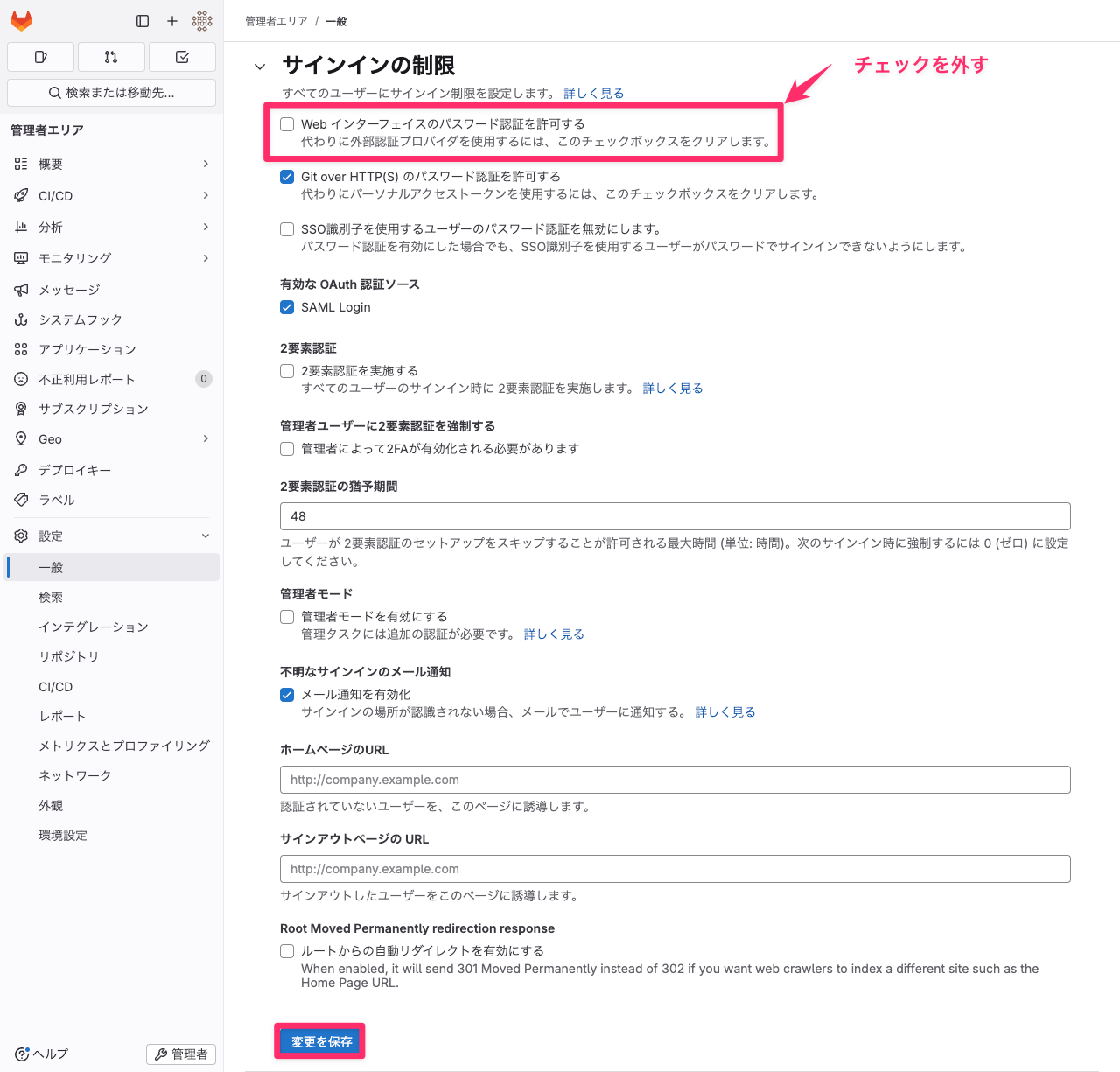Open インテグレーション settings item
Viewport: 1120px width, 1072px height.
point(112,627)
